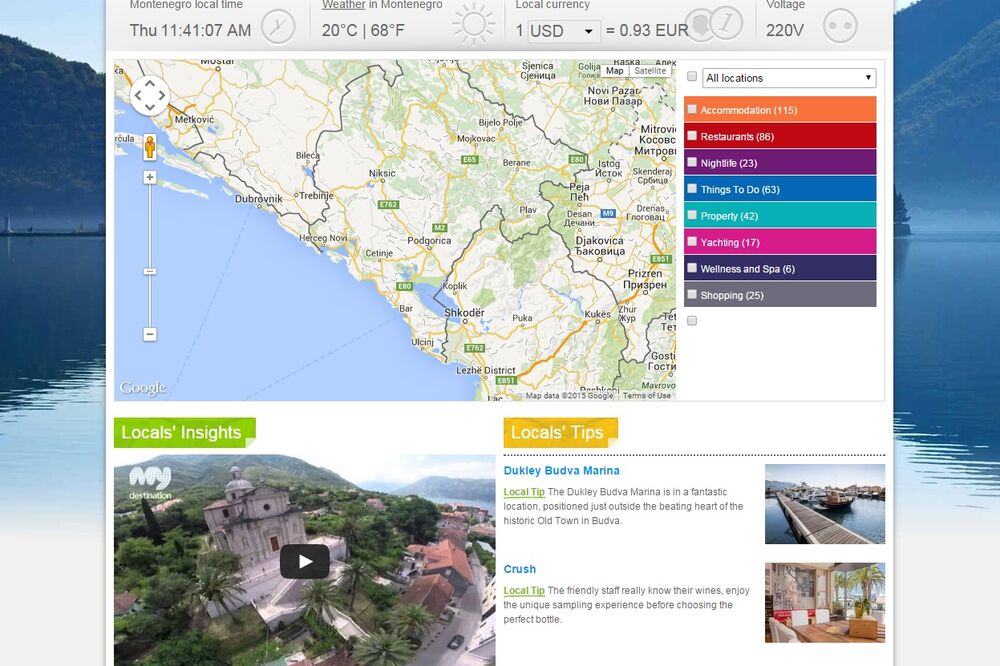Enable the Accommodation (115) category checkbox

(692, 109)
